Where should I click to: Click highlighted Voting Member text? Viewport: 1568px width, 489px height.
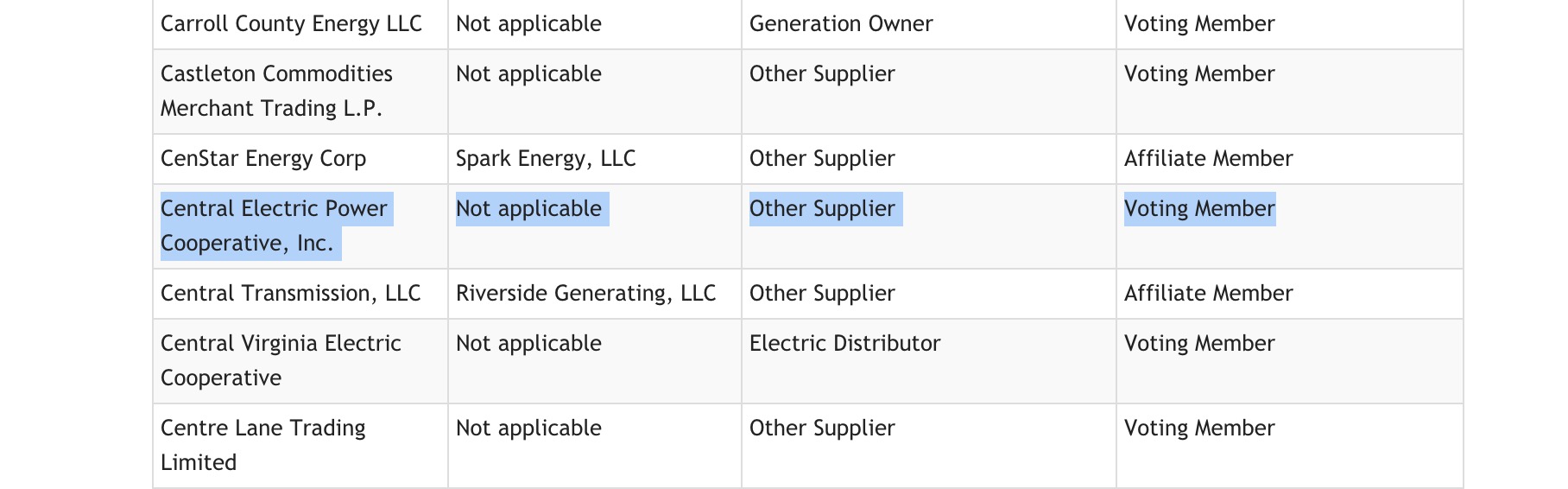(1199, 209)
